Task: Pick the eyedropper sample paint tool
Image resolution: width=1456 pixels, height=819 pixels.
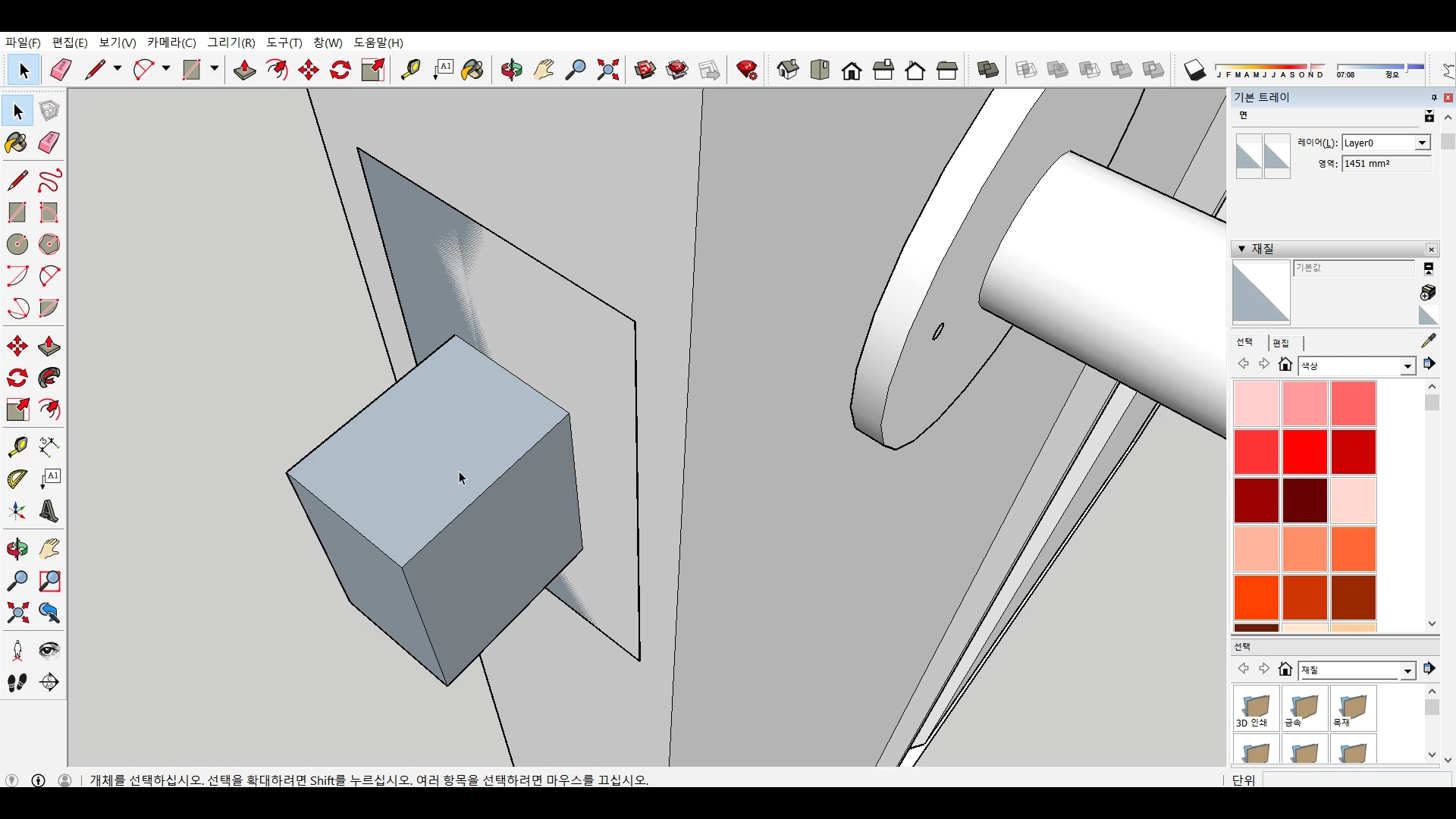Action: point(1428,340)
